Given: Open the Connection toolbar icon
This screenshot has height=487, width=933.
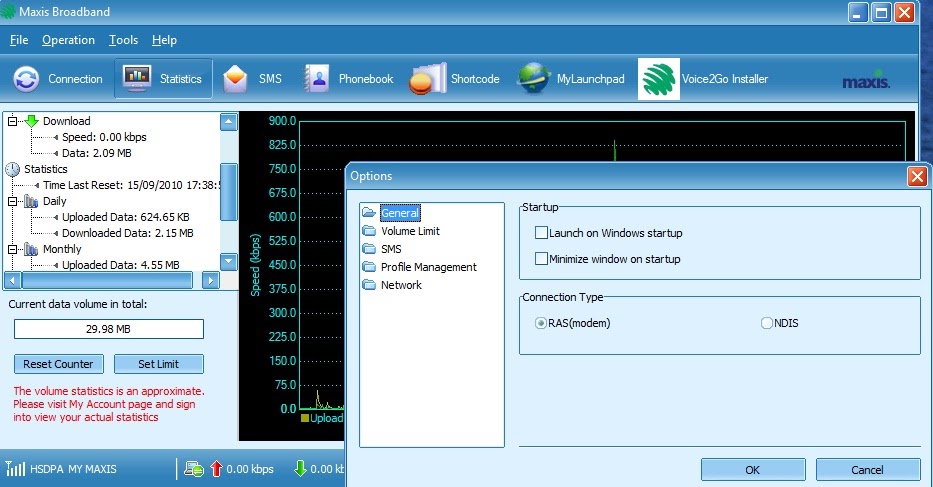Looking at the screenshot, I should tap(26, 79).
